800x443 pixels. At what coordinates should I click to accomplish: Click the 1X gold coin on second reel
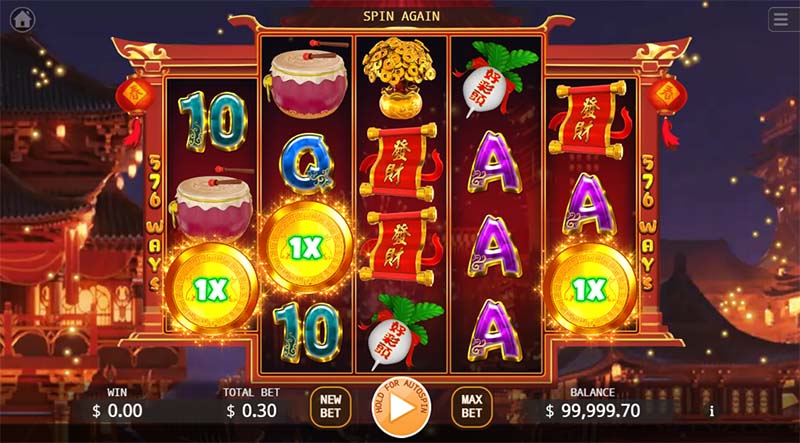[306, 248]
